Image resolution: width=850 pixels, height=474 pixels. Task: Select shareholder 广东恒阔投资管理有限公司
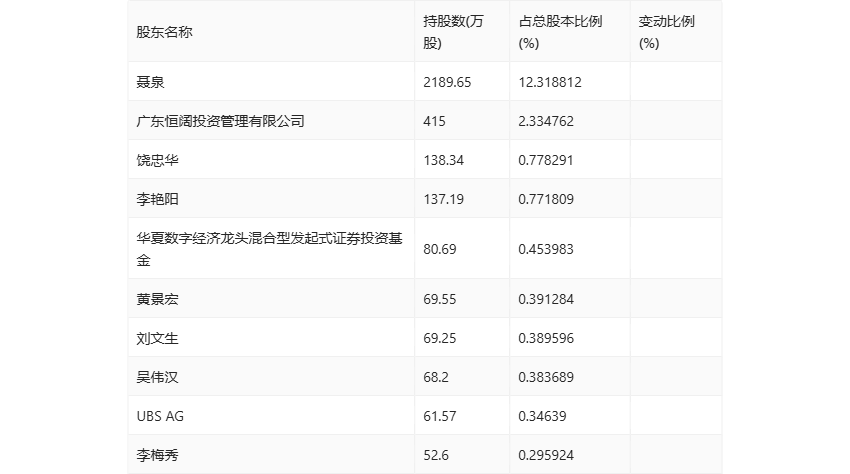(x=220, y=121)
